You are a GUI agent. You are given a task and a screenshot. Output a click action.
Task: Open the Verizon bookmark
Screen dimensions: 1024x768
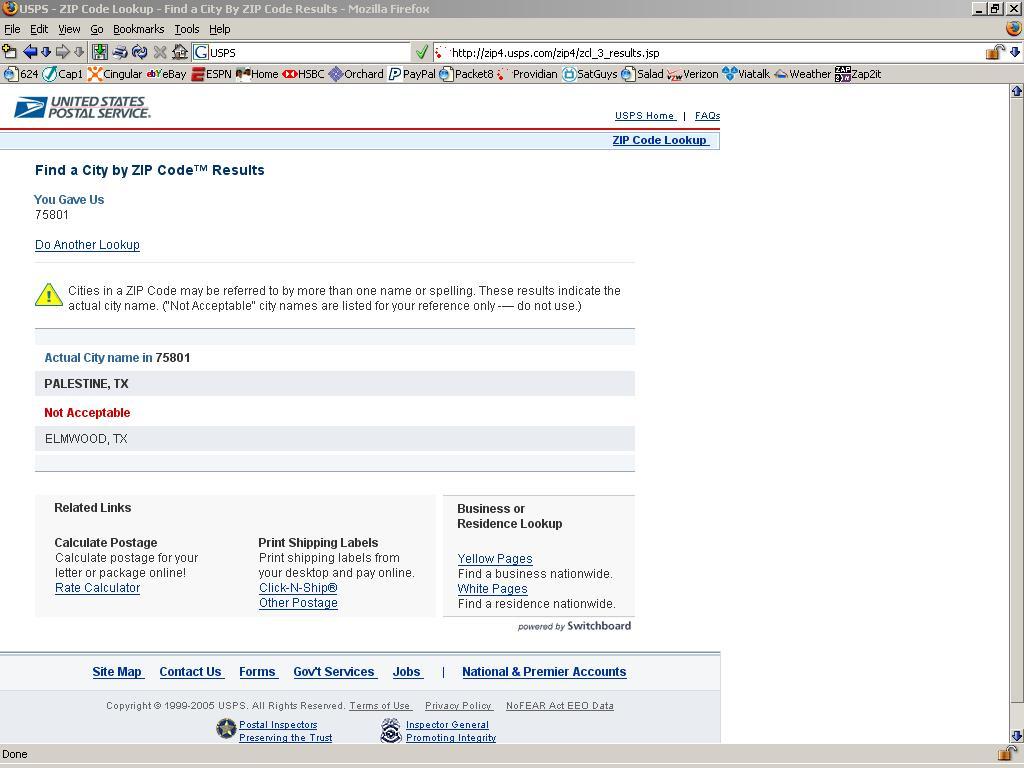(x=693, y=74)
